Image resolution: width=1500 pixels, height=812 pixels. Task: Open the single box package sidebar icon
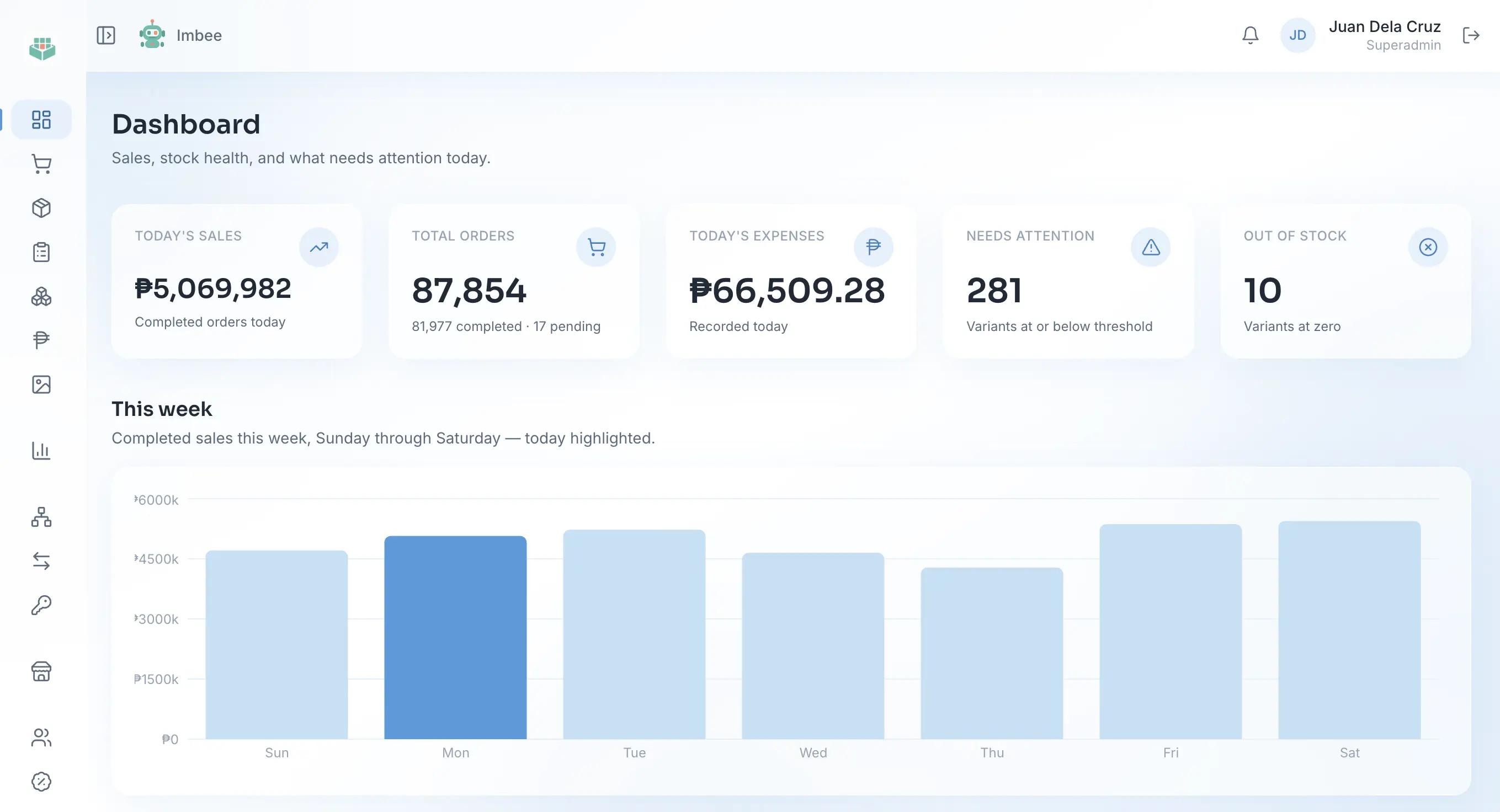click(41, 209)
